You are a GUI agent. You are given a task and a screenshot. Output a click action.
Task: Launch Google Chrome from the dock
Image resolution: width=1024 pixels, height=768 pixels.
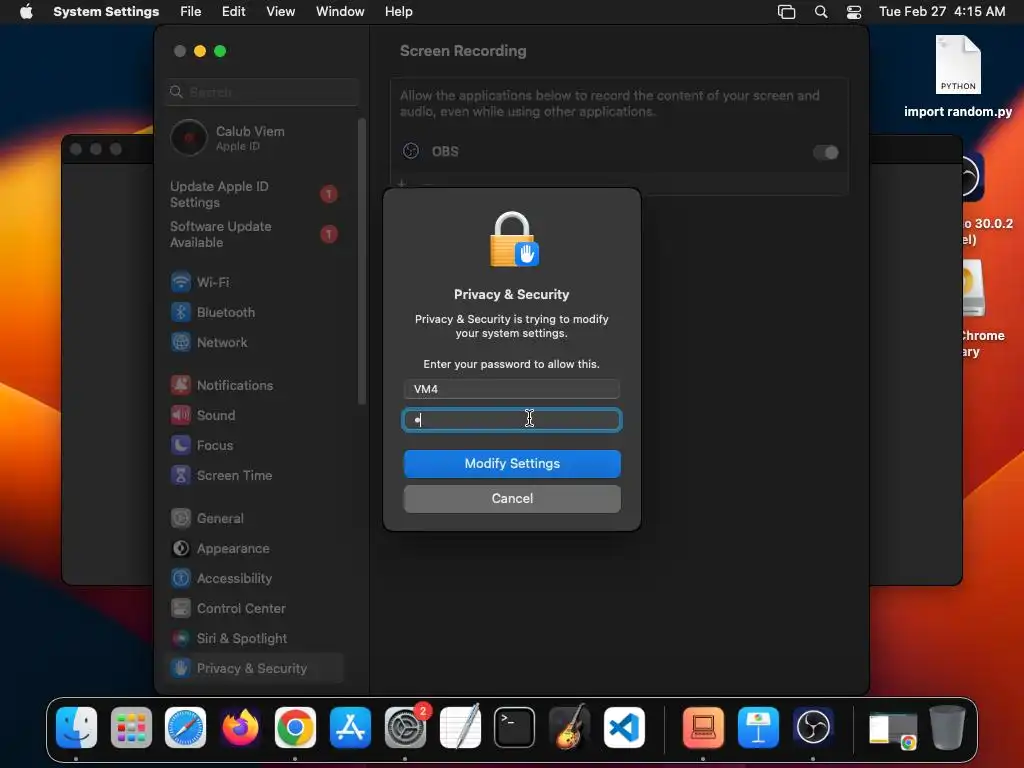point(295,728)
